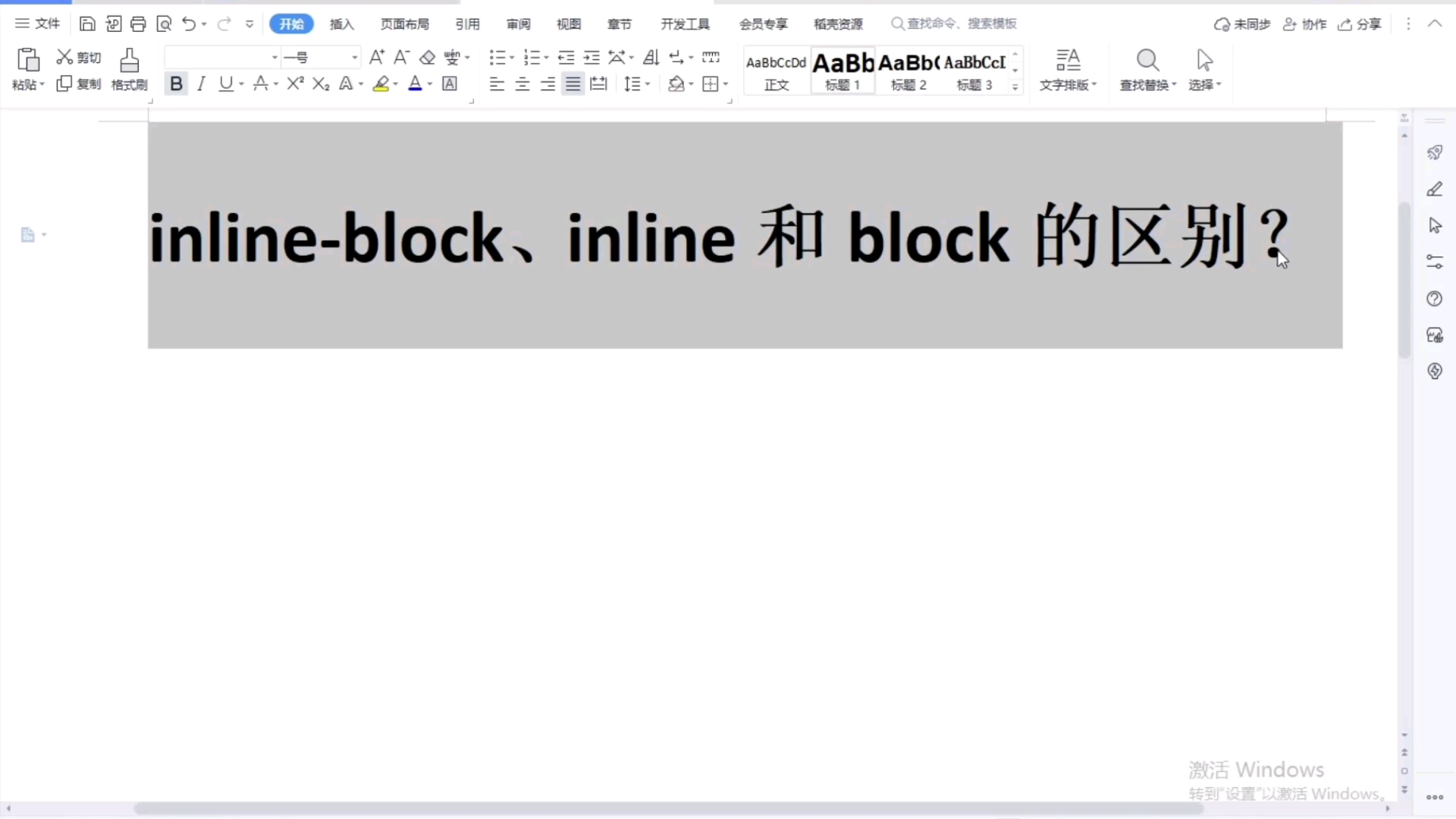Open the font name dropdown
Viewport: 1456px width, 819px height.
point(275,58)
